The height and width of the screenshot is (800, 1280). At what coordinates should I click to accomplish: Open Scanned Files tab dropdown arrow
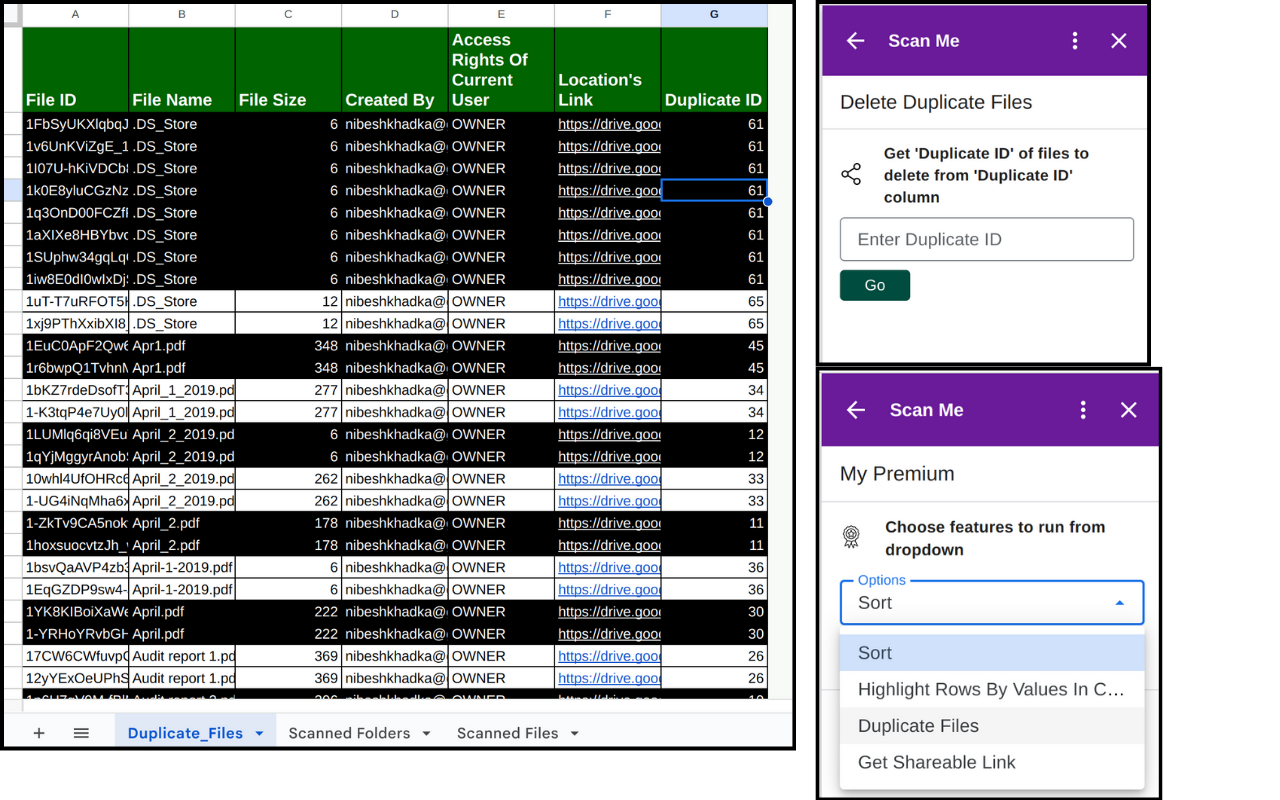[574, 733]
